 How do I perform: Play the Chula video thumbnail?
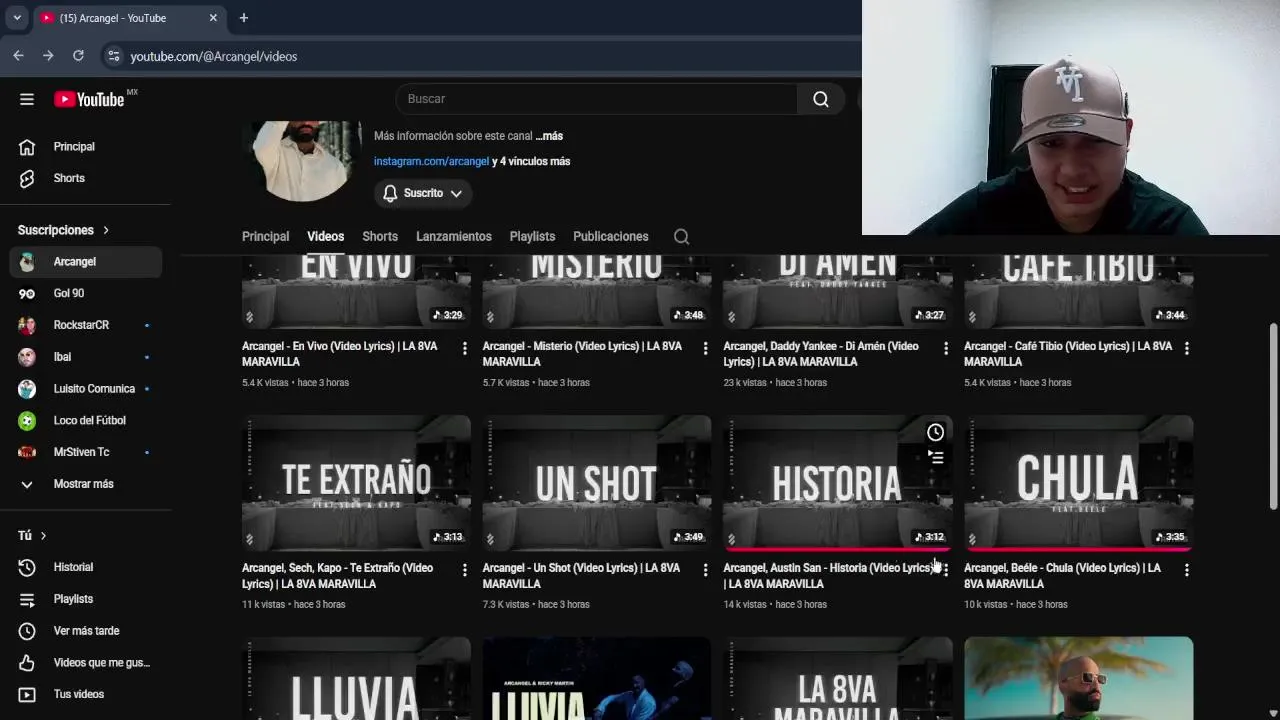1078,483
